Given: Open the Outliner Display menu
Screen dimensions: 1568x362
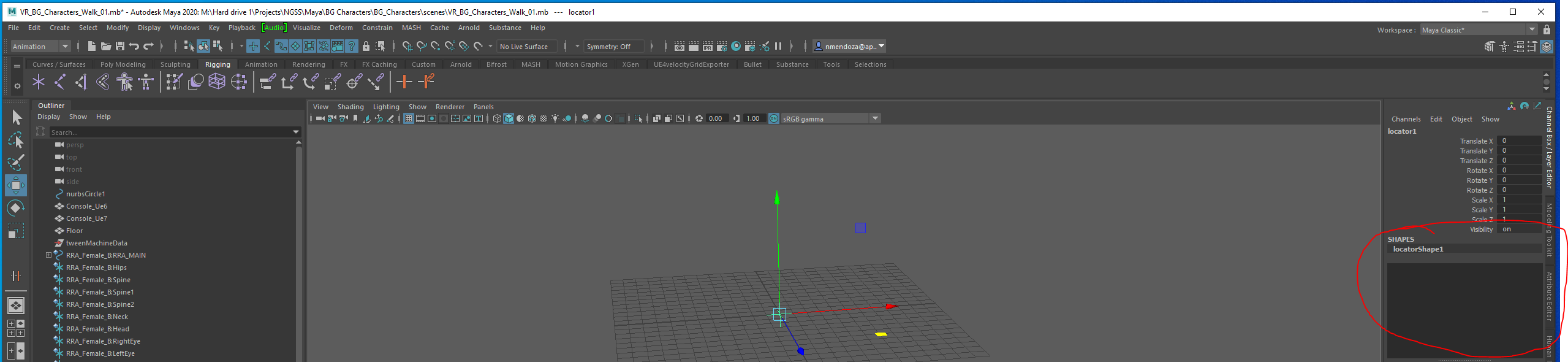Looking at the screenshot, I should point(48,117).
